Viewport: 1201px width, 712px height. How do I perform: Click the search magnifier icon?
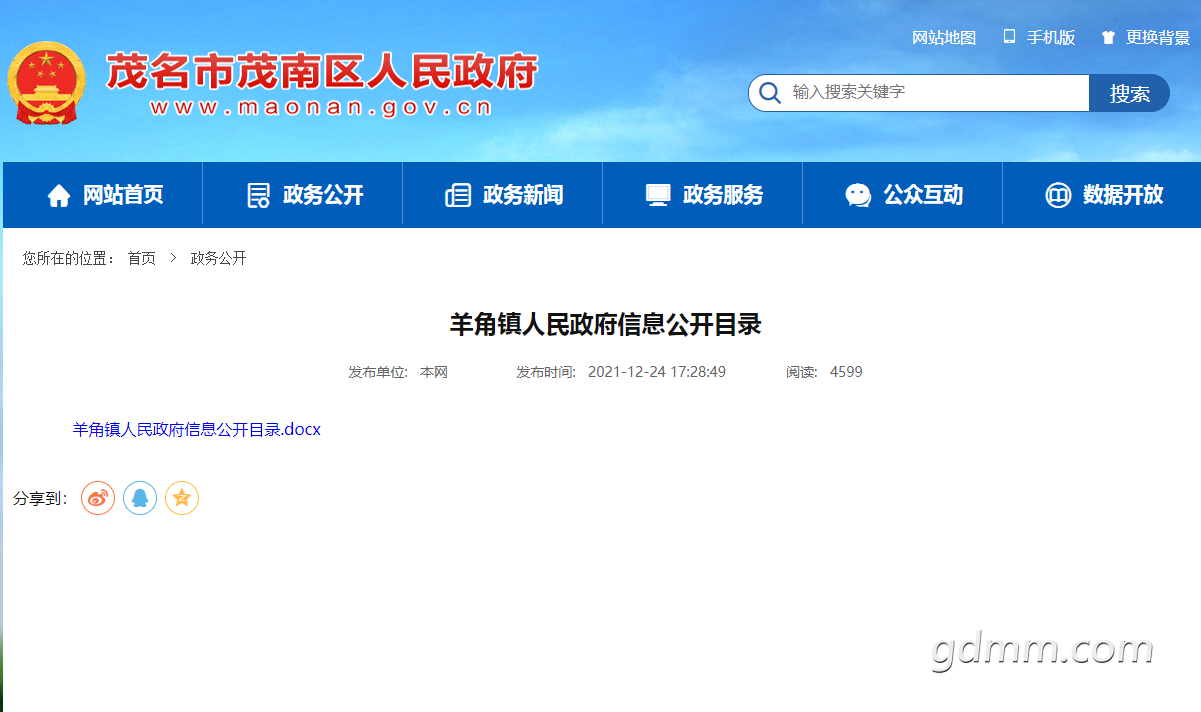769,93
